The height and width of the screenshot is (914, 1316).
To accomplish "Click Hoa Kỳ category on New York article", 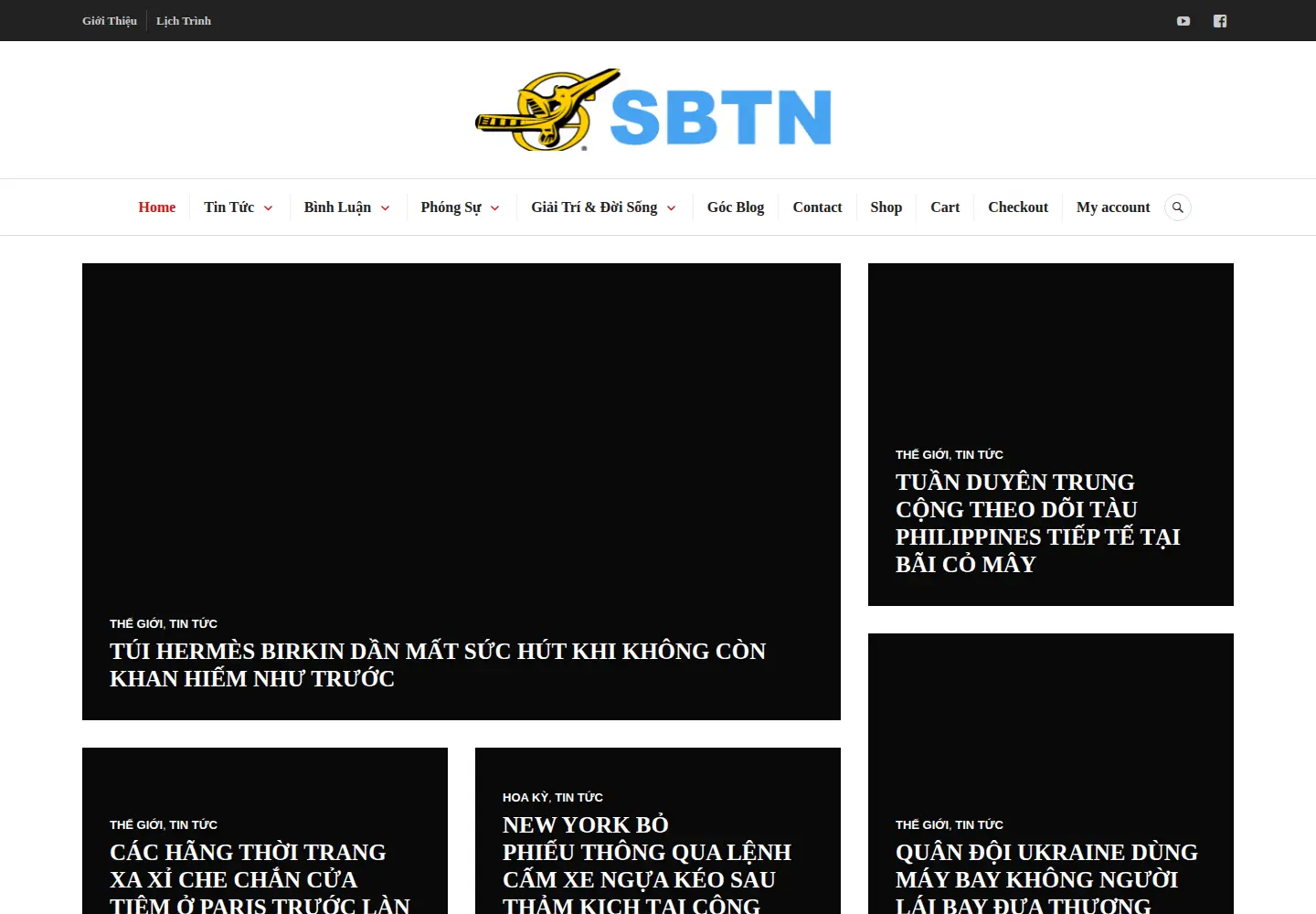I will 525,798.
